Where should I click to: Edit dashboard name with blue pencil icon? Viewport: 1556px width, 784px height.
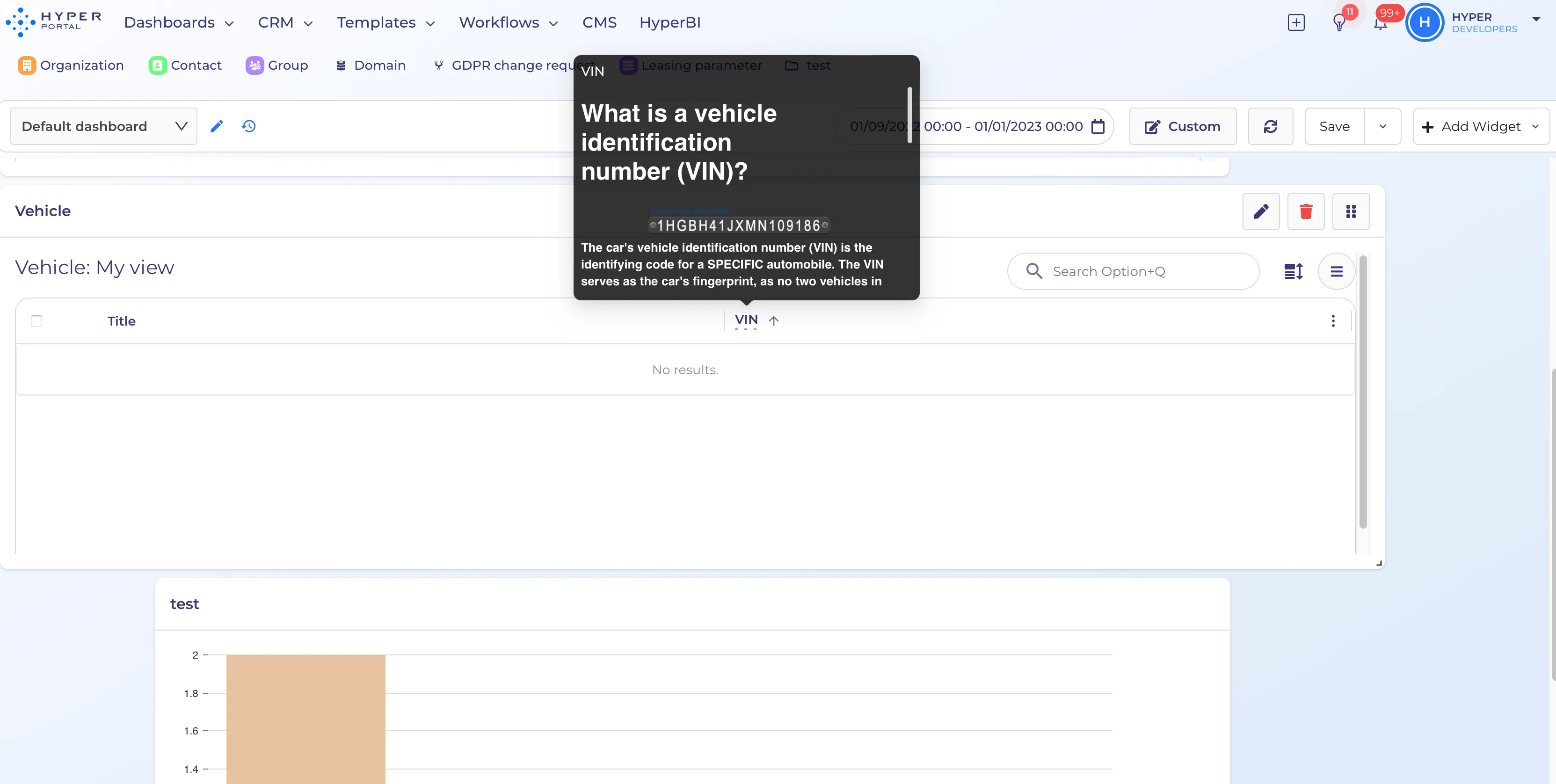pos(217,126)
